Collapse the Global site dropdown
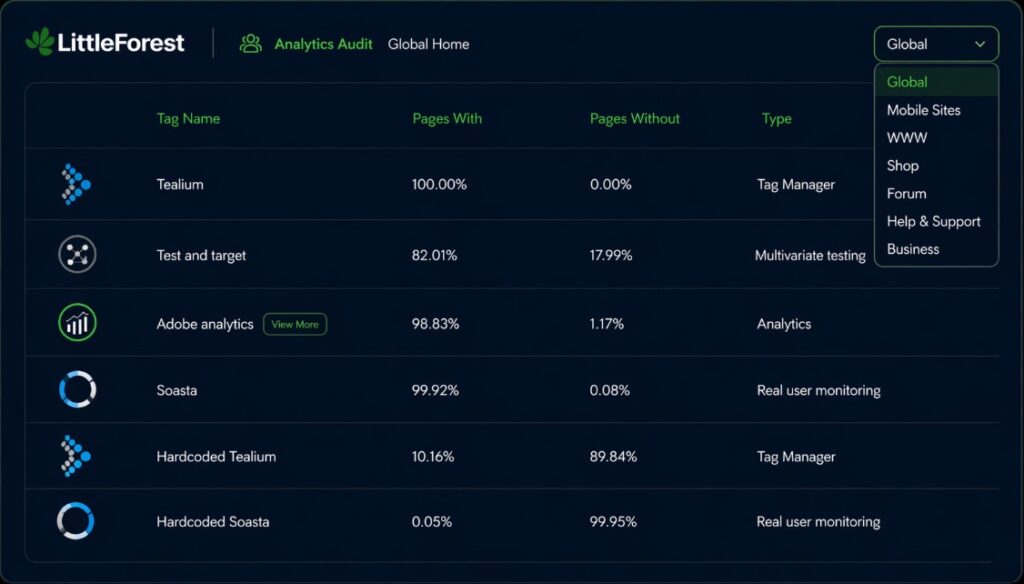This screenshot has height=584, width=1024. point(935,44)
